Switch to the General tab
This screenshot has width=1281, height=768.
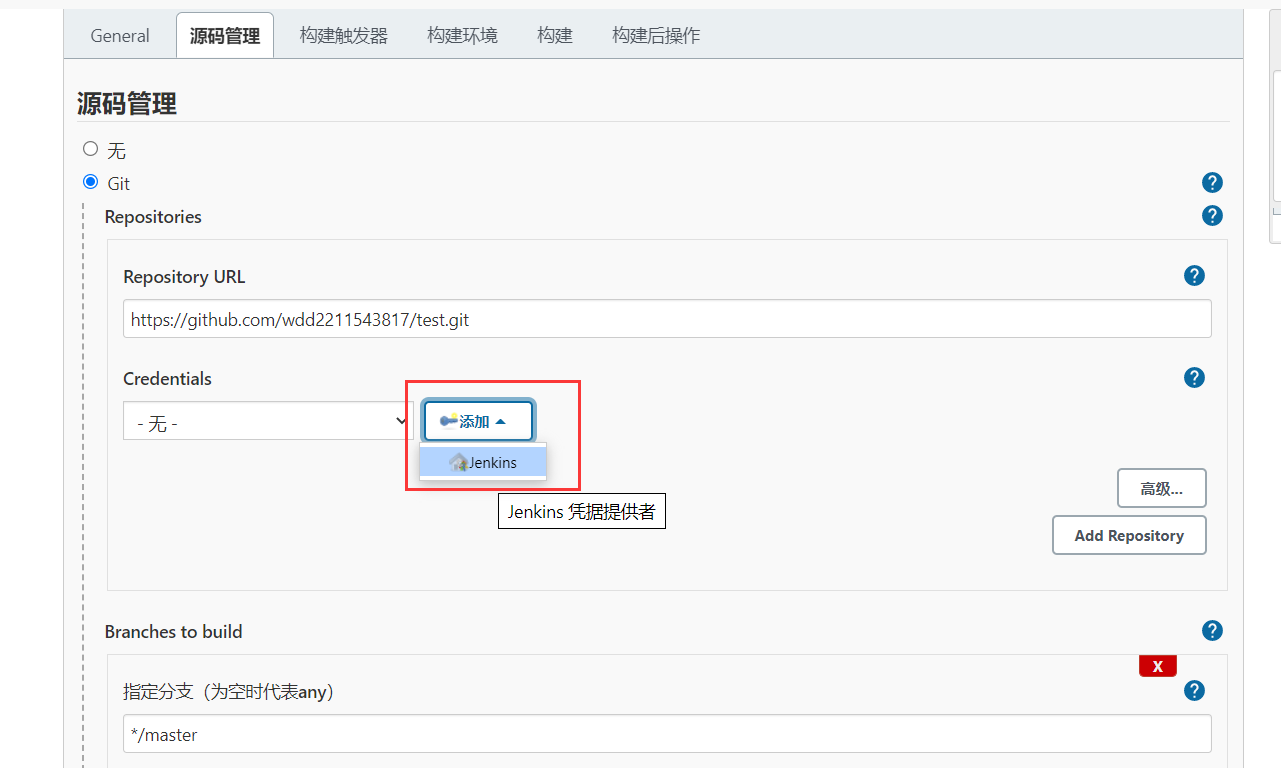tap(120, 36)
